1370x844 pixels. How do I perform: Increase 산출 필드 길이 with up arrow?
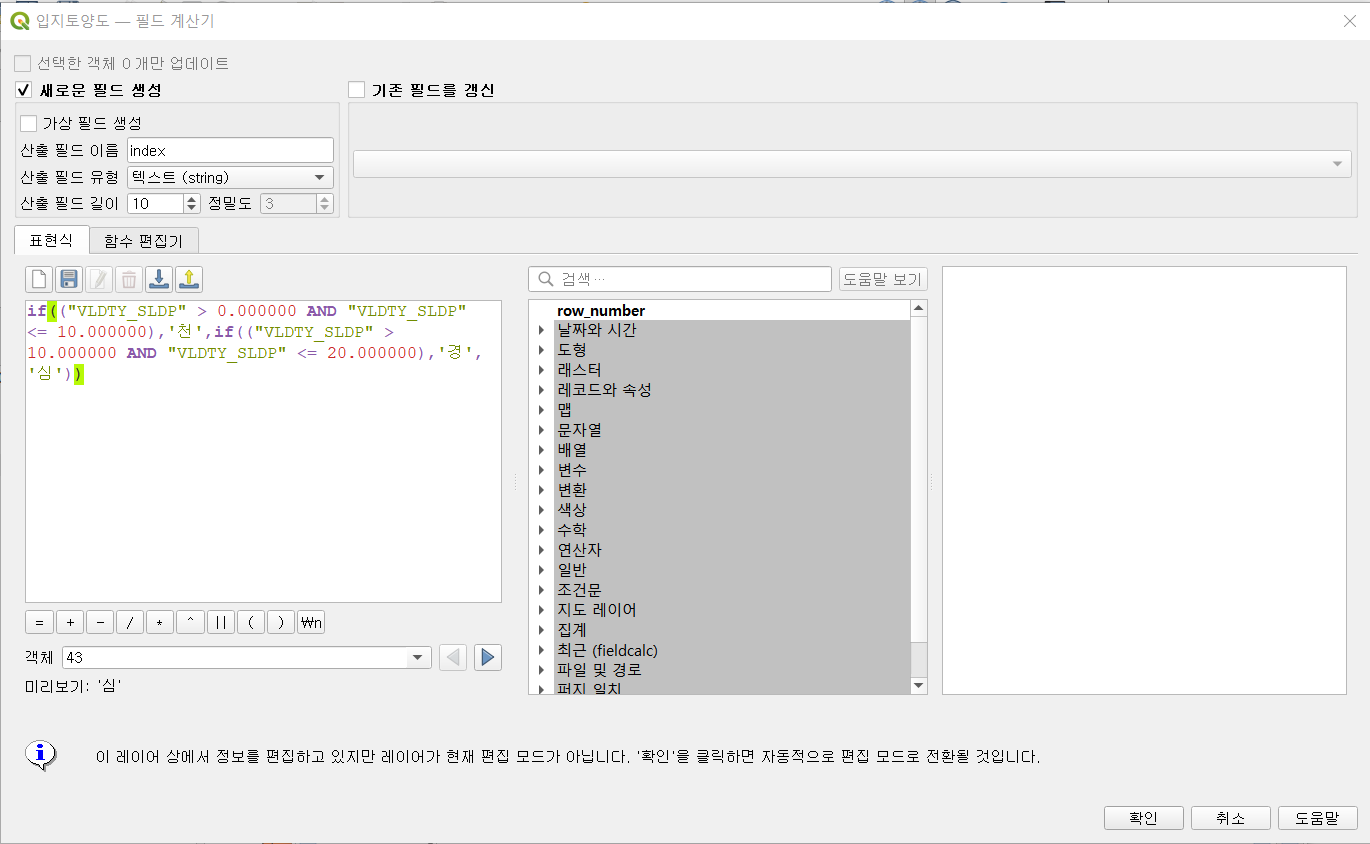[x=192, y=199]
